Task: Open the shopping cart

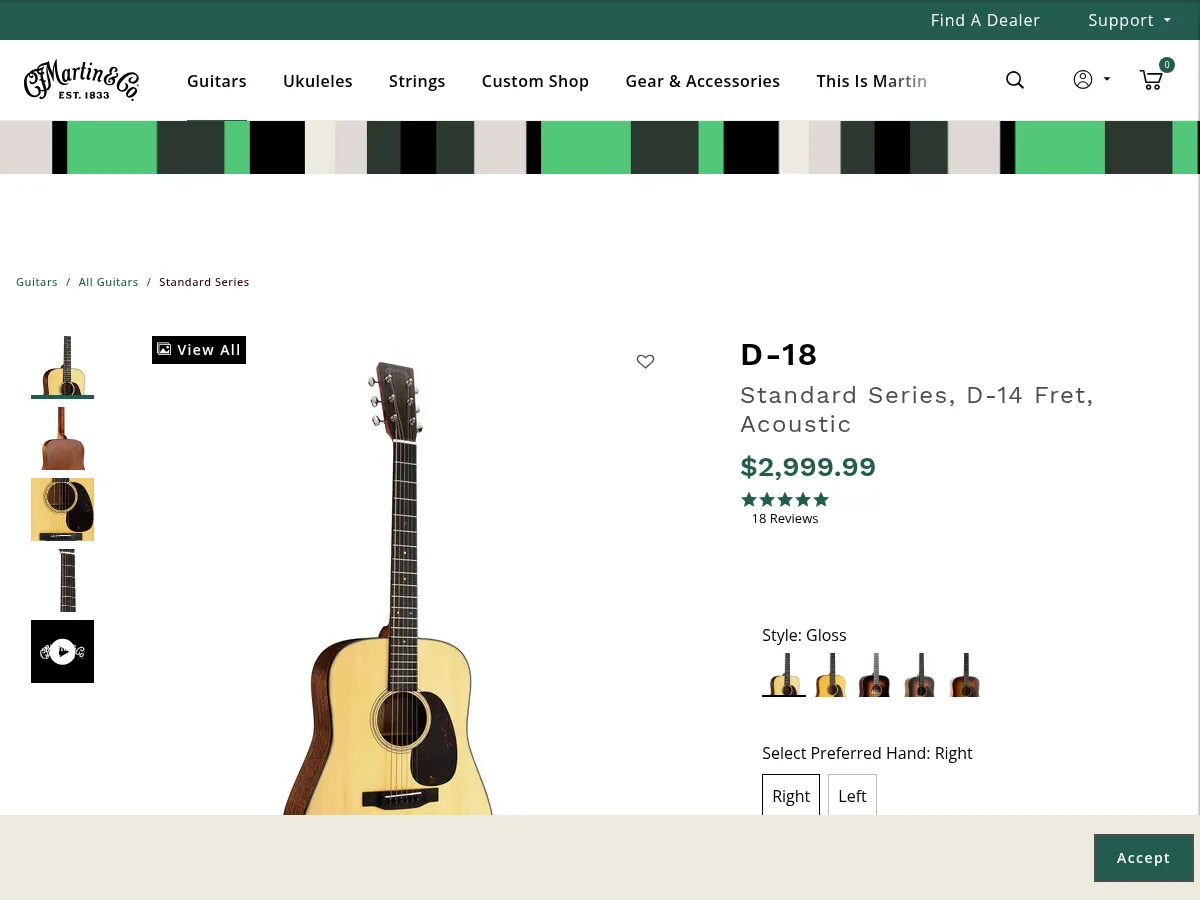Action: click(x=1151, y=80)
